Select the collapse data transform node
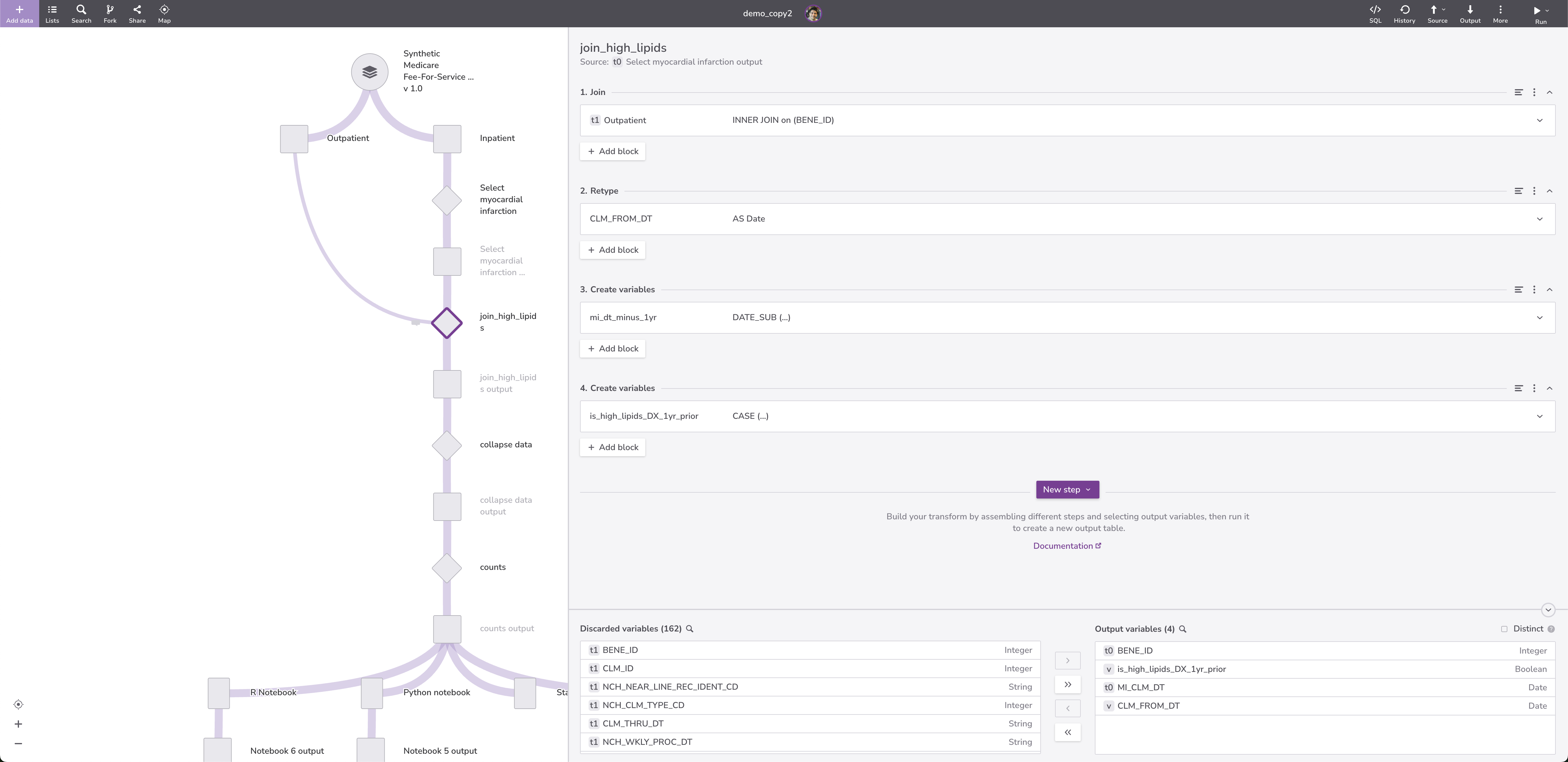 point(447,446)
